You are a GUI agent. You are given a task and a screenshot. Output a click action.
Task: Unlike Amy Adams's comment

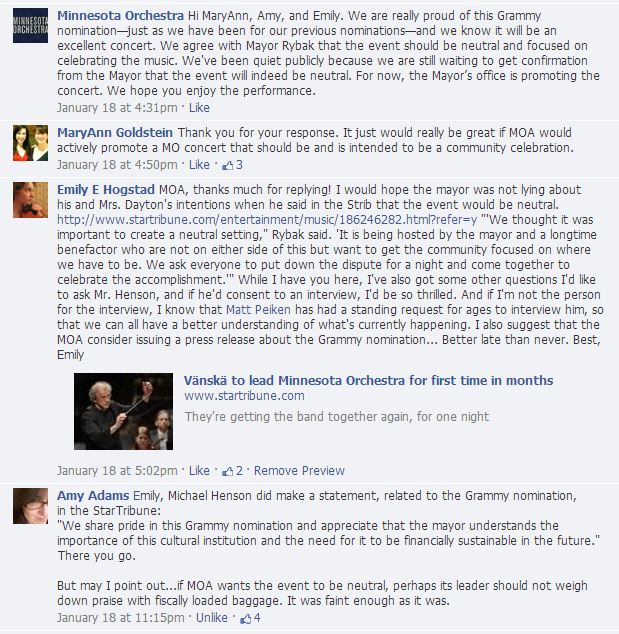(x=211, y=618)
